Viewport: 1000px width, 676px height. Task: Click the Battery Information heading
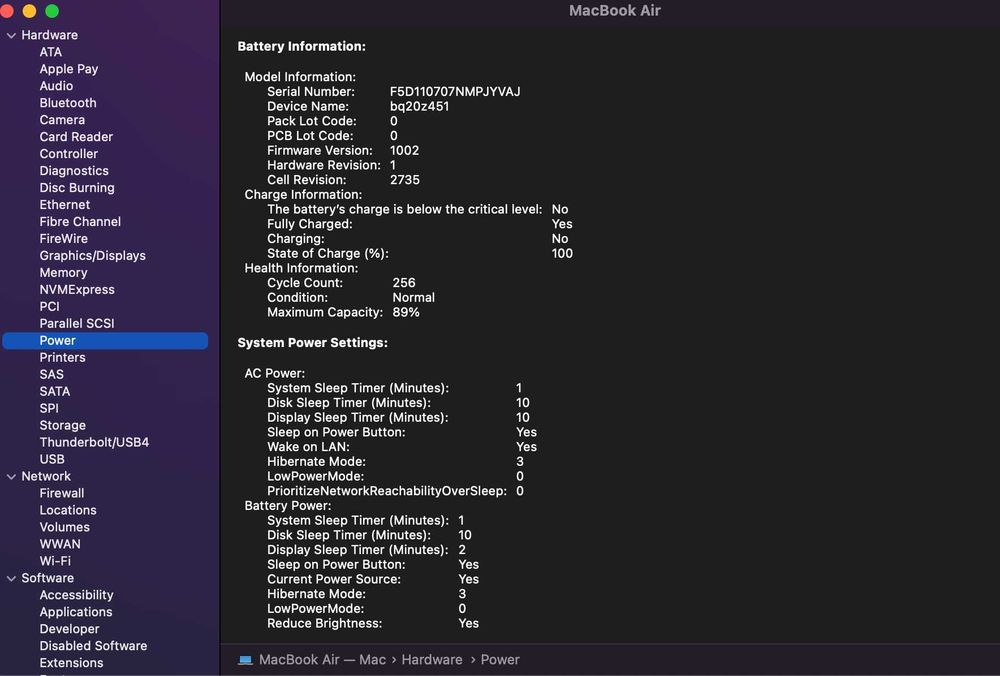[302, 47]
